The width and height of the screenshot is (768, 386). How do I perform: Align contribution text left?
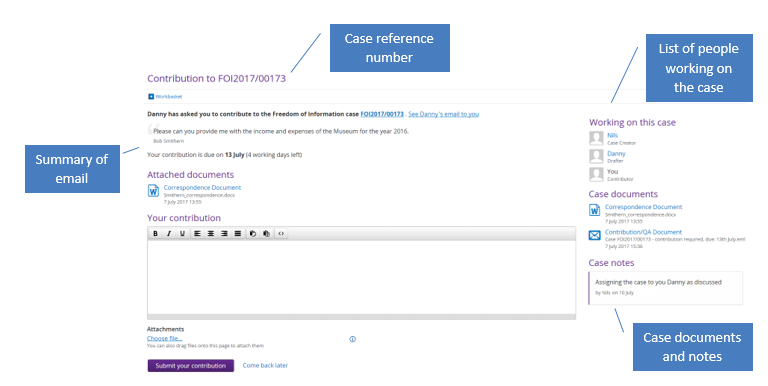(x=197, y=234)
